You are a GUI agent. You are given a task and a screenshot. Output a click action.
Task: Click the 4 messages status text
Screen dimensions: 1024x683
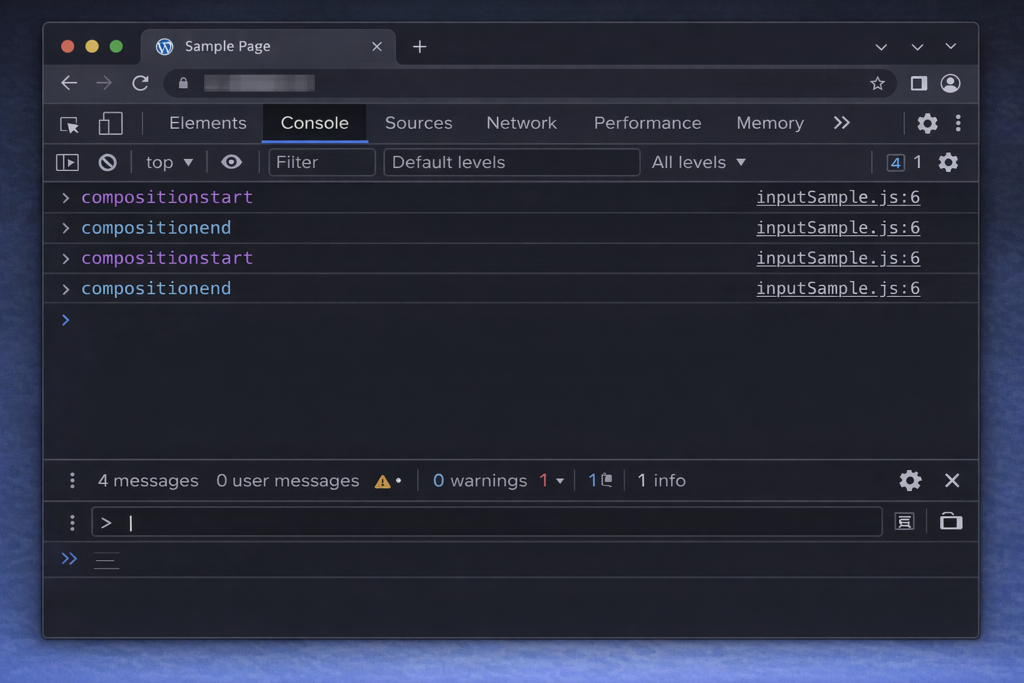pyautogui.click(x=147, y=480)
